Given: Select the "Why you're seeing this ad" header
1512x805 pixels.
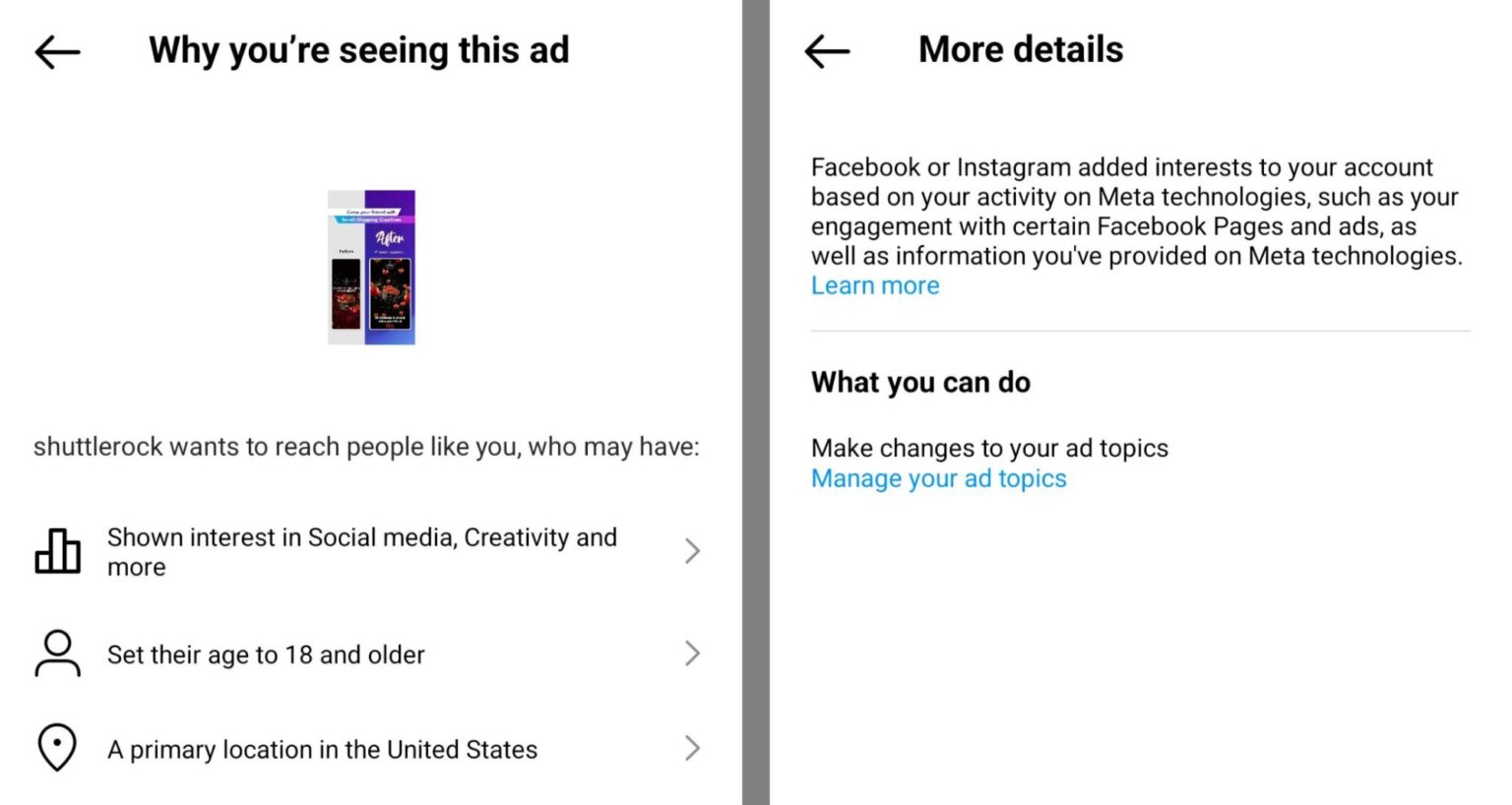Looking at the screenshot, I should 358,49.
